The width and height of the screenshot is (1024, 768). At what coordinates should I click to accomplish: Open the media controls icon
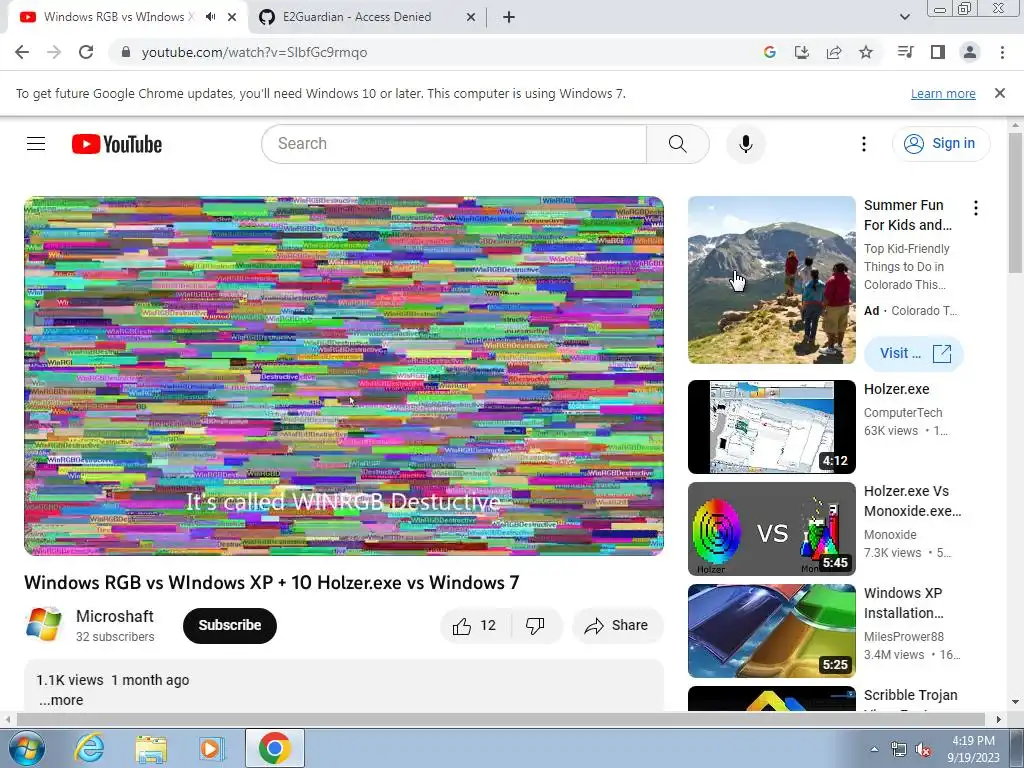coord(905,52)
